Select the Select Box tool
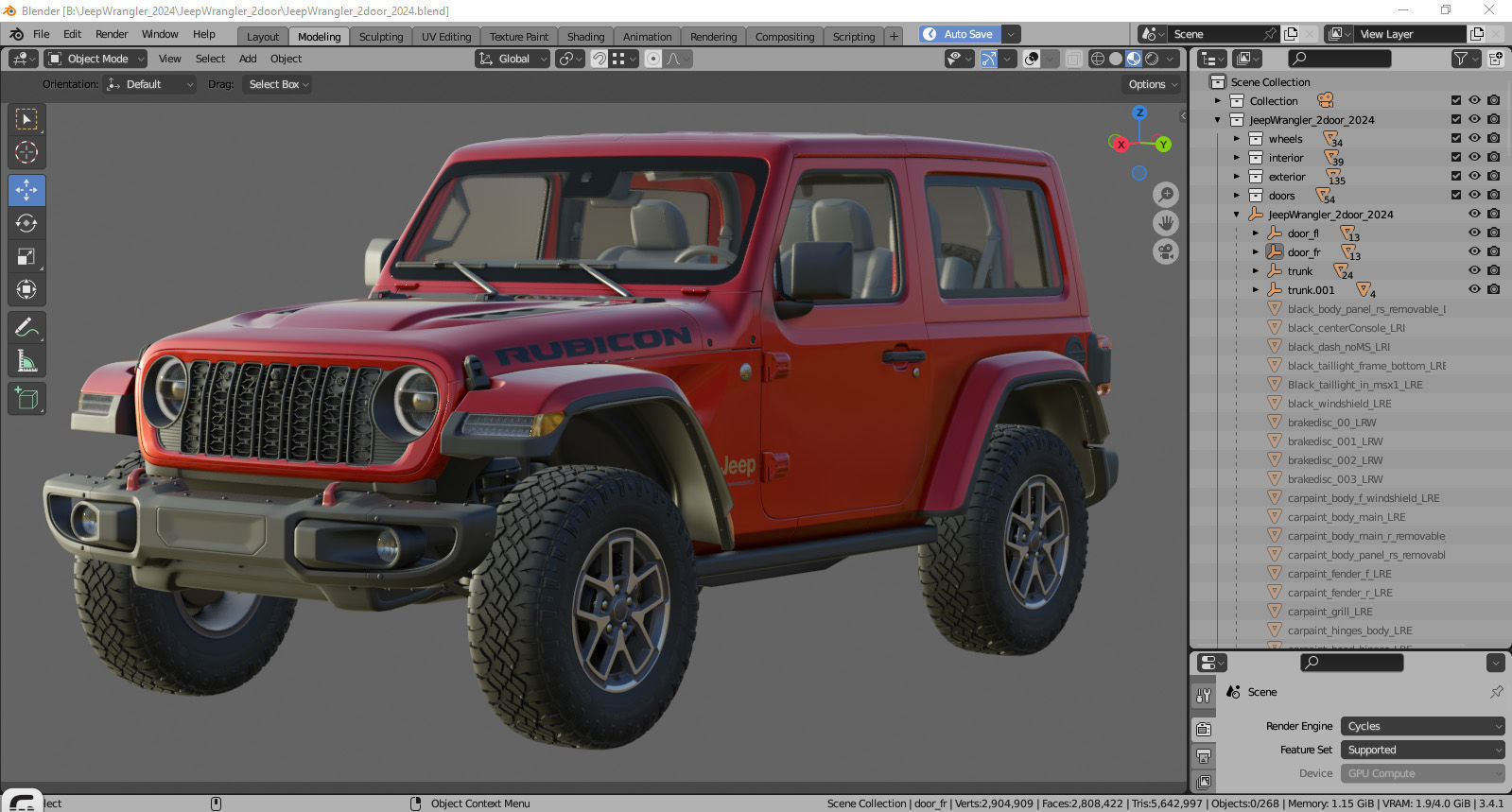This screenshot has height=812, width=1512. pos(26,119)
